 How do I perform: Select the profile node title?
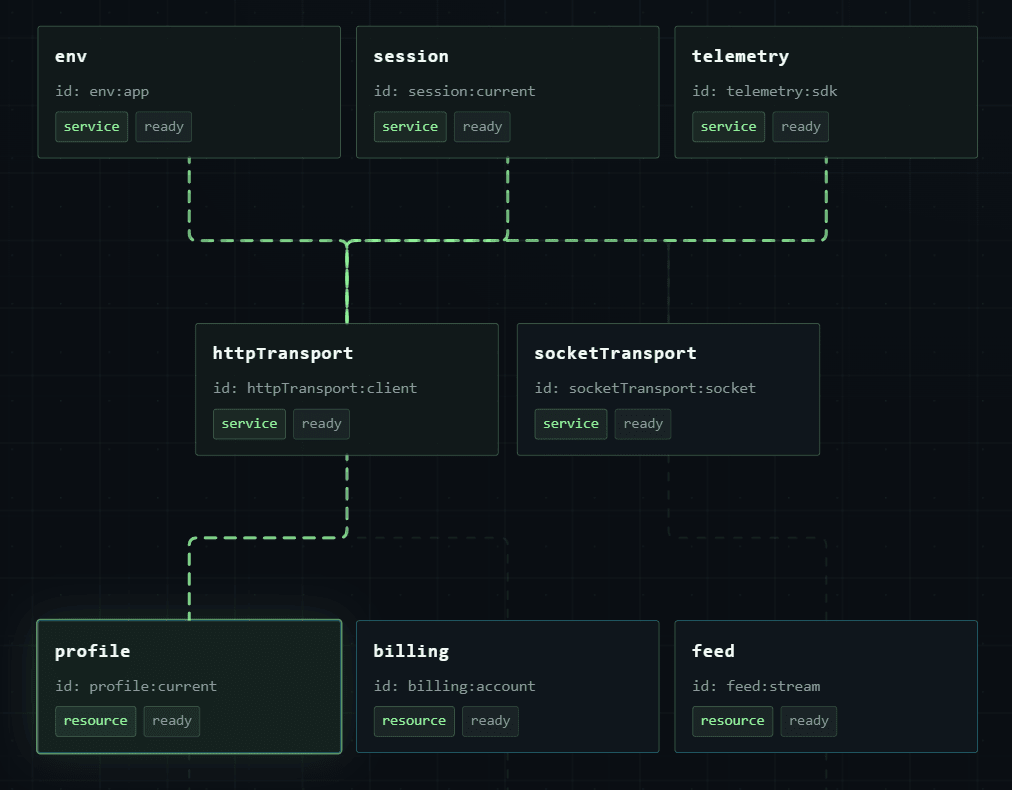tap(92, 651)
